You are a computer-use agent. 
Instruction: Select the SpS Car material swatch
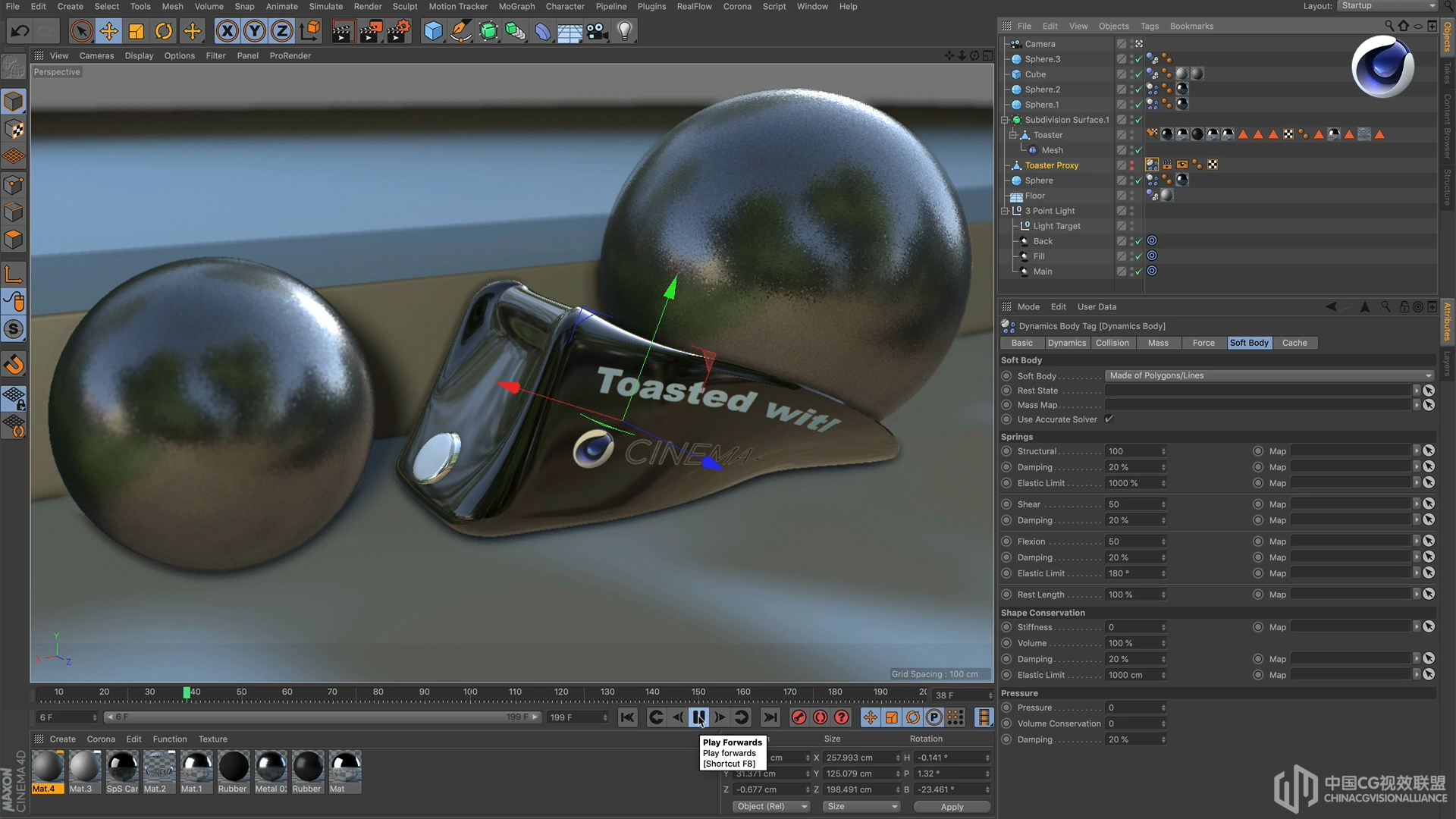tap(122, 772)
